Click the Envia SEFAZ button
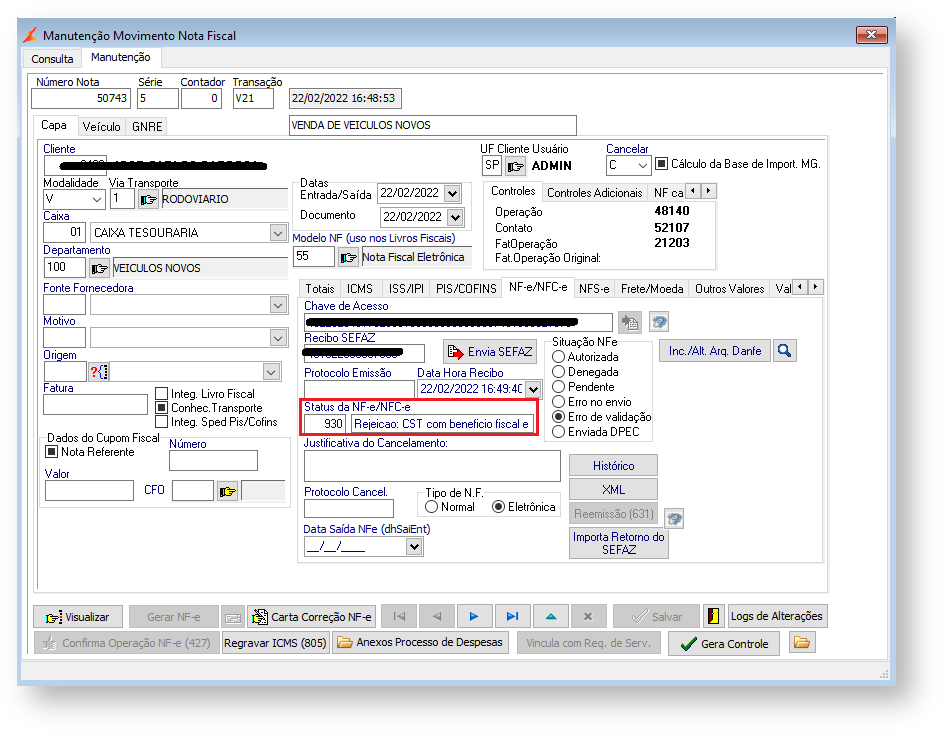The image size is (944, 734). [490, 352]
